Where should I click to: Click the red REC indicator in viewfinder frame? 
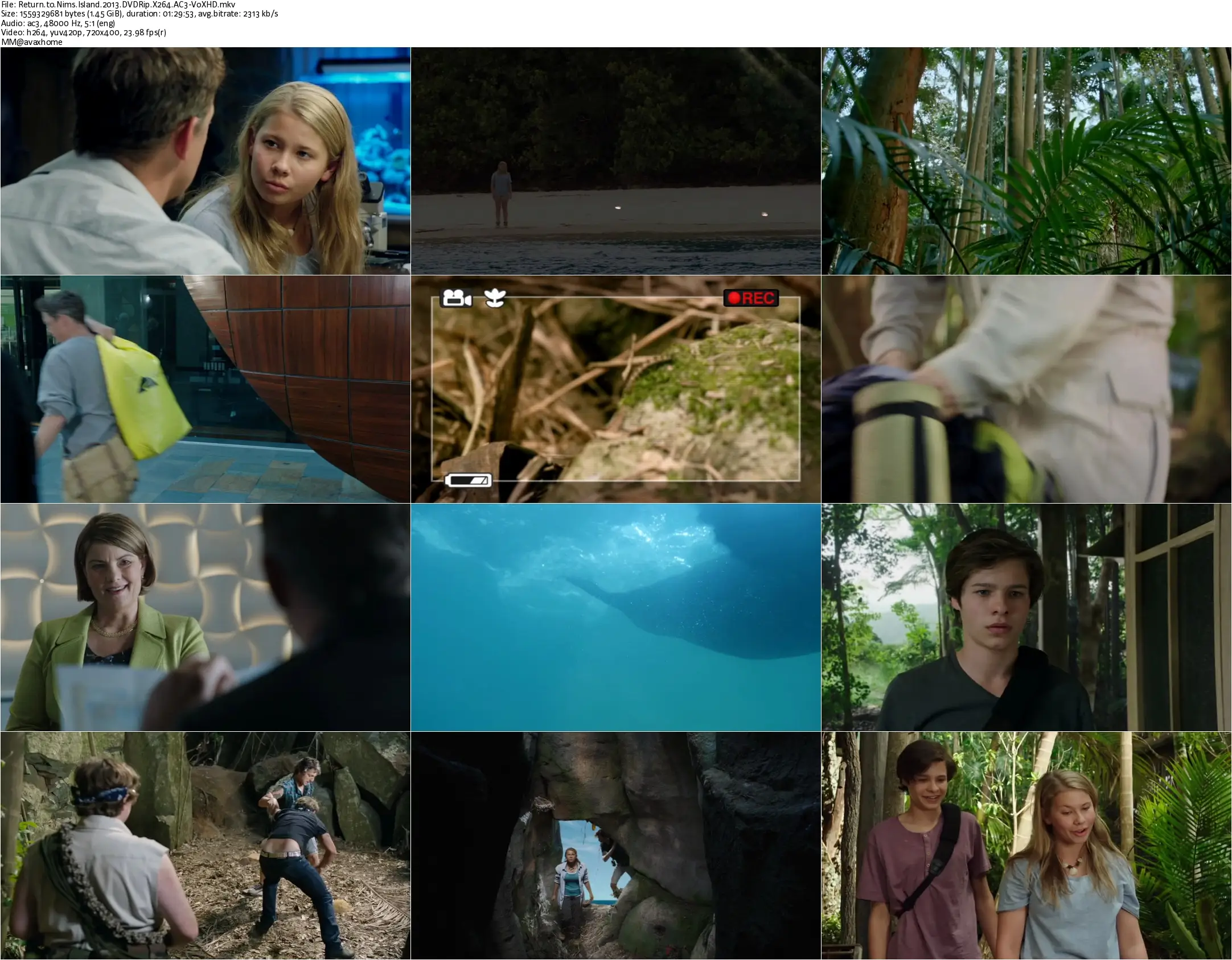pyautogui.click(x=751, y=298)
